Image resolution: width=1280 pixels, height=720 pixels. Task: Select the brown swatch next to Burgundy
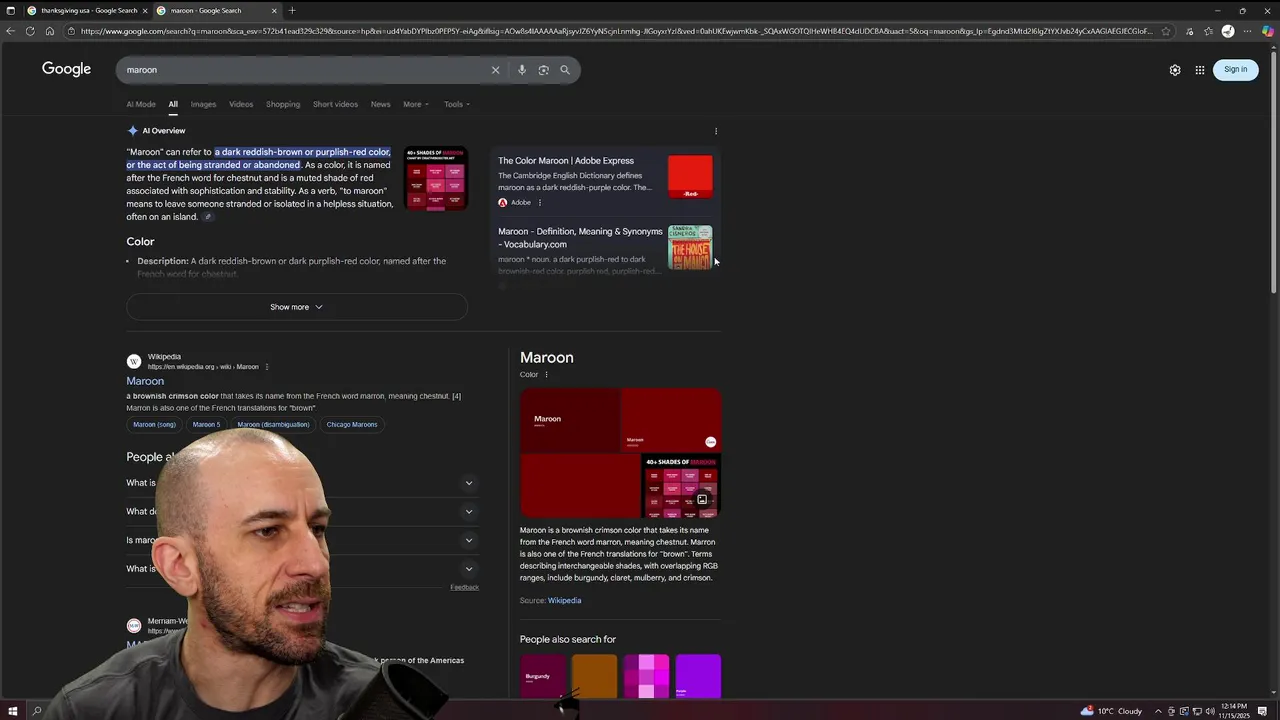(595, 676)
